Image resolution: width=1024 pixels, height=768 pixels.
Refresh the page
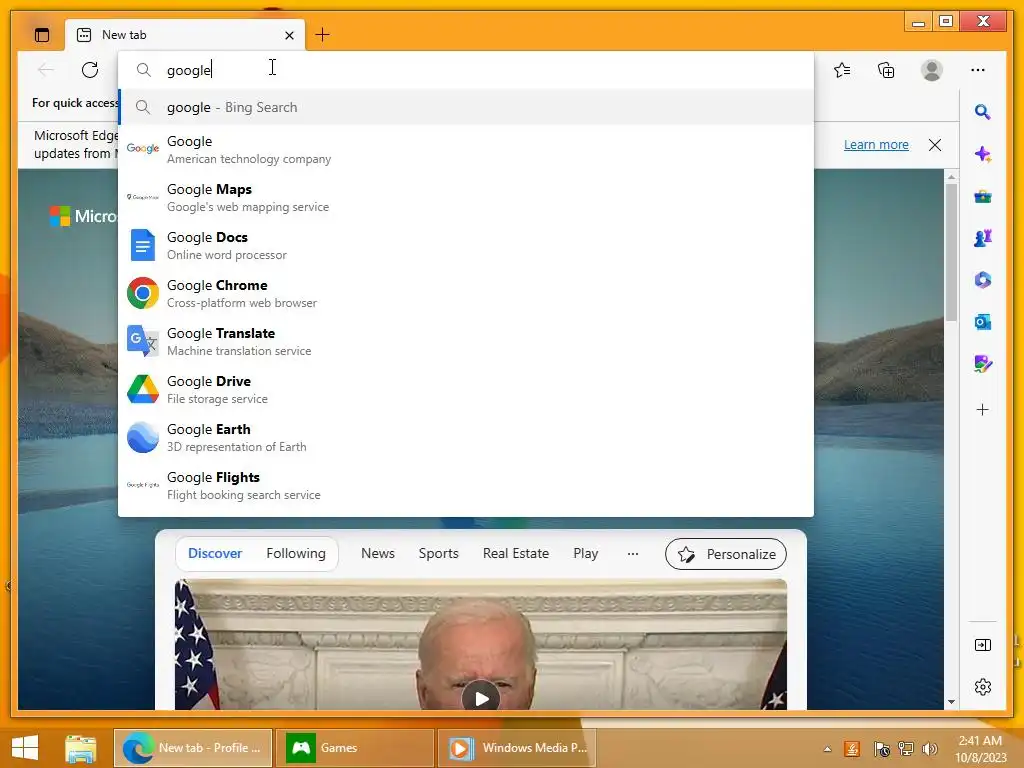90,70
